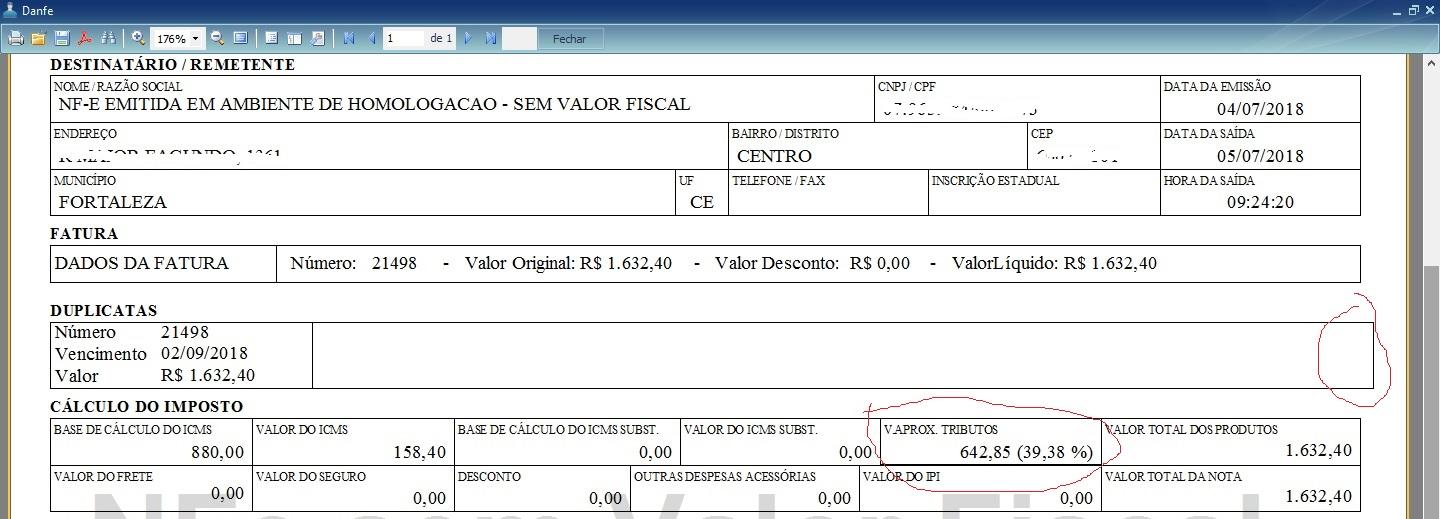This screenshot has width=1440, height=519.
Task: Go to the next page
Action: (468, 38)
